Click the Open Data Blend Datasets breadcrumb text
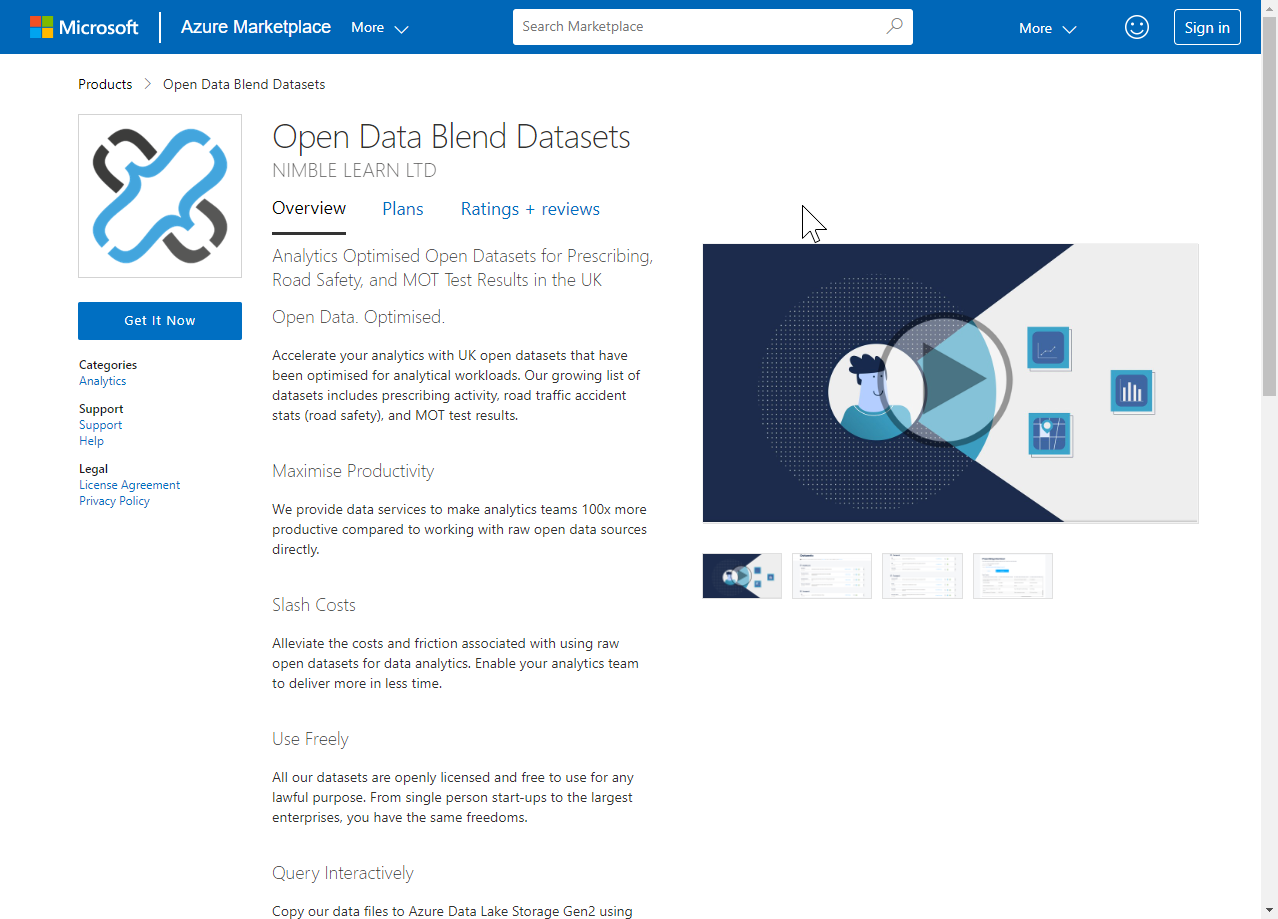This screenshot has height=919, width=1278. [244, 84]
